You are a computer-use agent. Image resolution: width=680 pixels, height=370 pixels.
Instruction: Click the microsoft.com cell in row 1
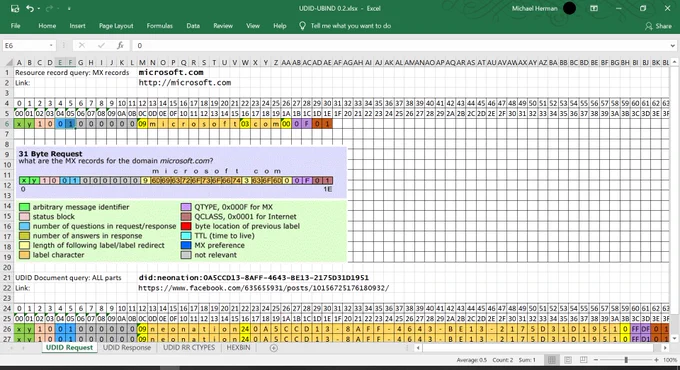(171, 72)
